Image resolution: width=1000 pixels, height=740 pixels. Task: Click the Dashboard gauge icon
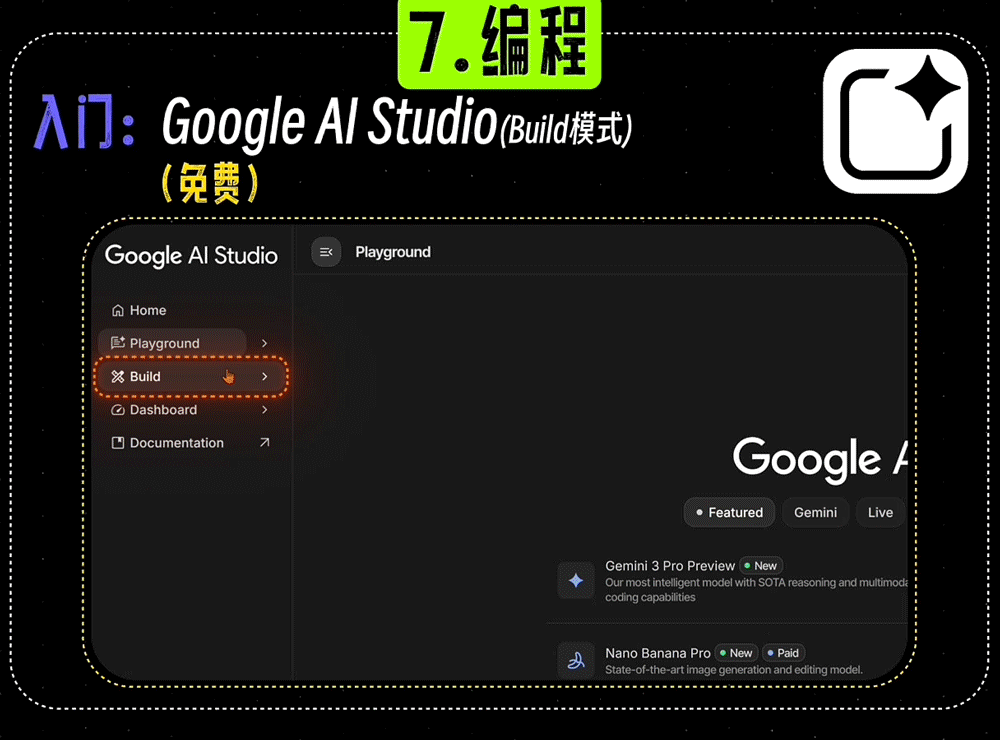click(117, 410)
